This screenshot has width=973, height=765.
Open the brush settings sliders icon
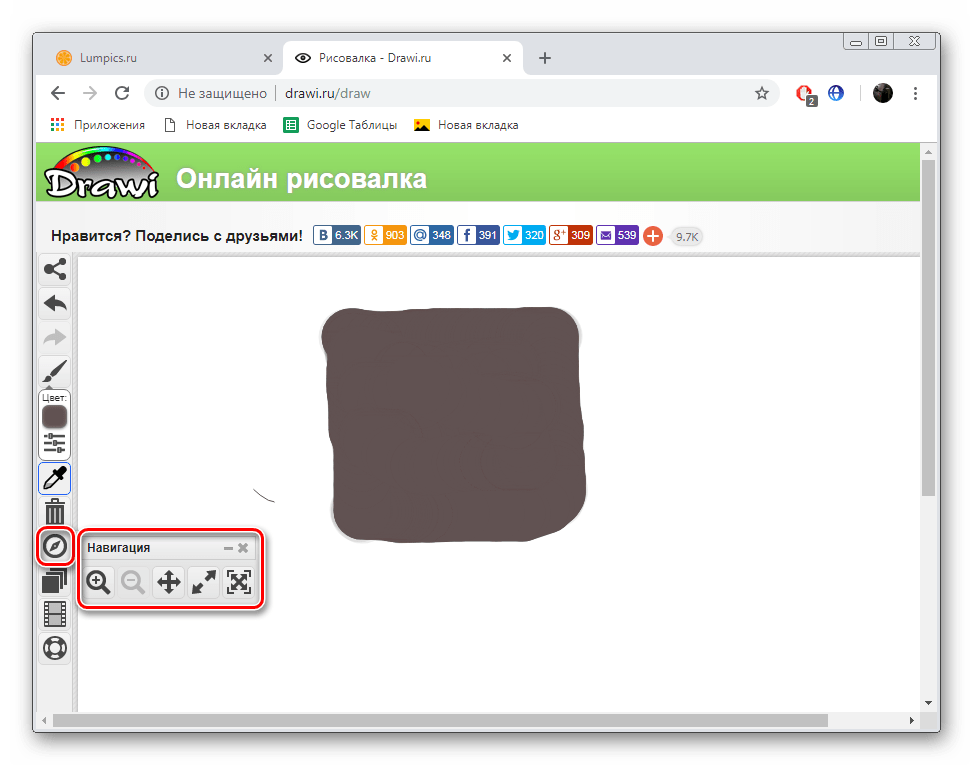[x=54, y=442]
